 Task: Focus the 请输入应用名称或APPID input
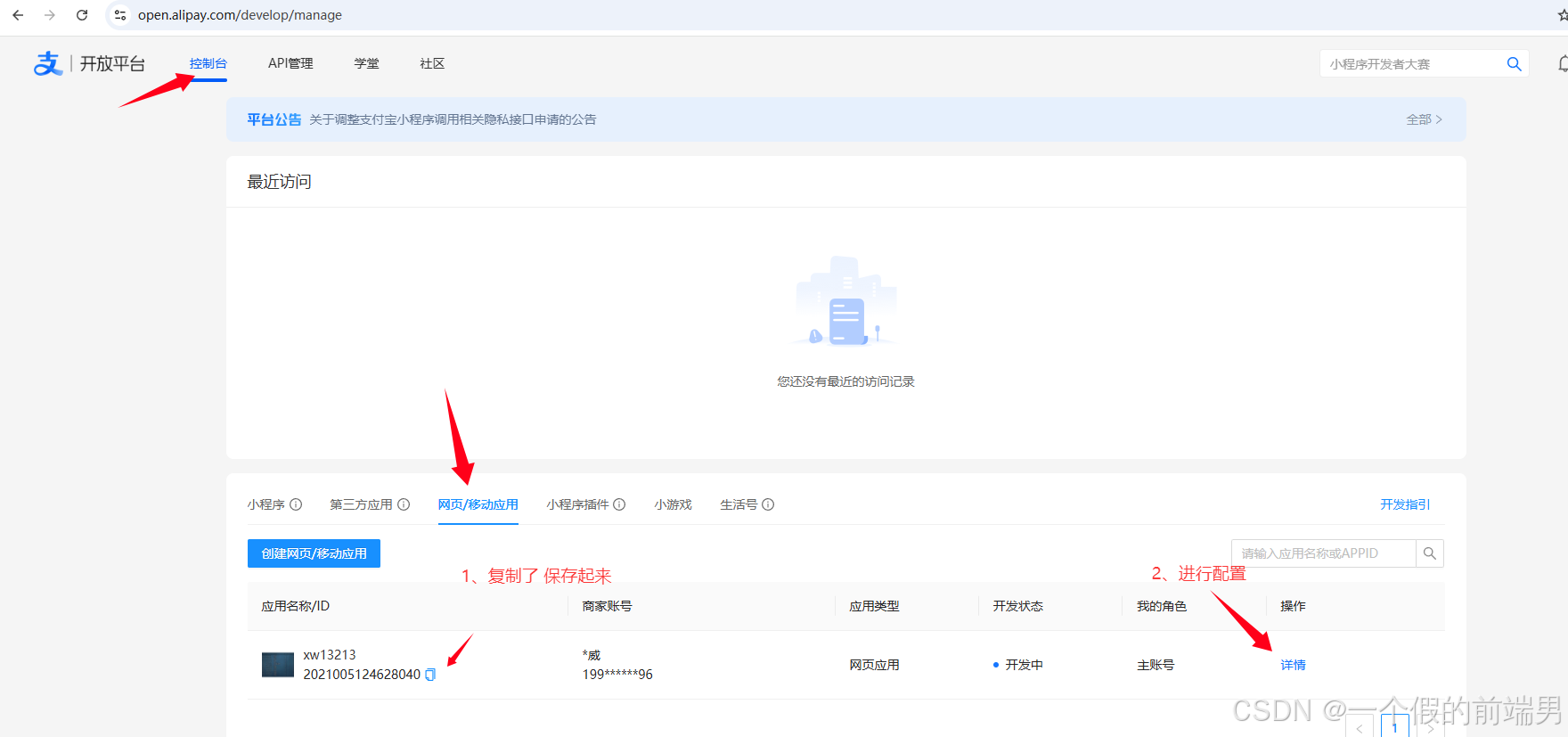pyautogui.click(x=1323, y=553)
